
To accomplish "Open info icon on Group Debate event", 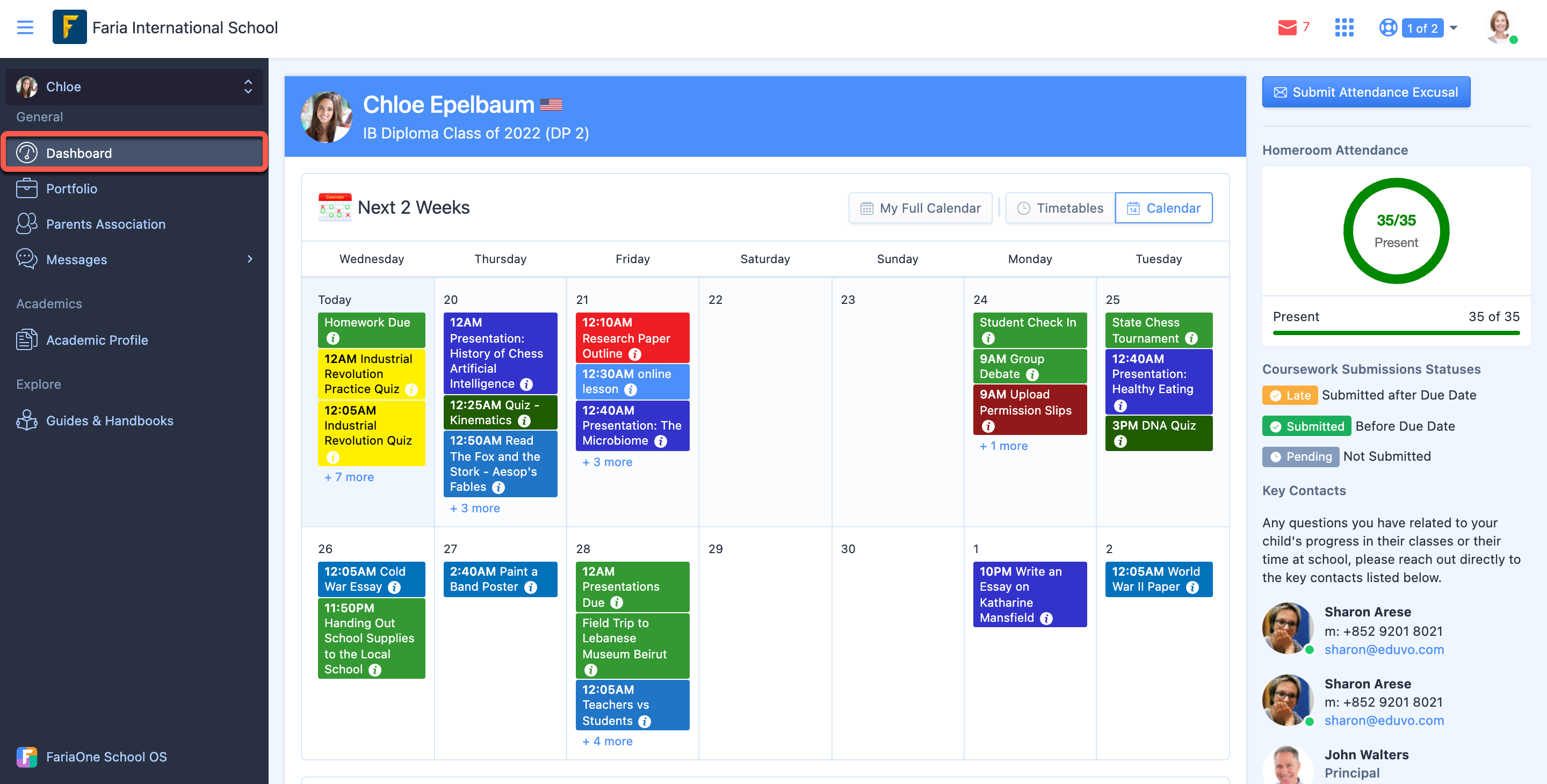I will (1032, 375).
